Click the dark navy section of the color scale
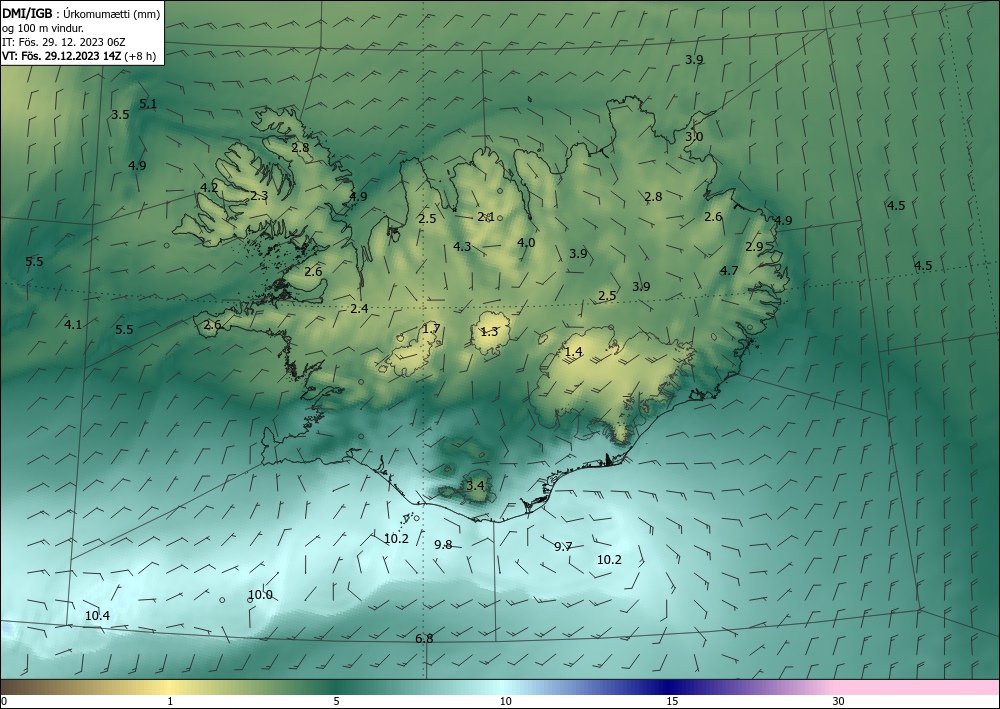Screen dimensions: 1000x709 tap(670, 687)
